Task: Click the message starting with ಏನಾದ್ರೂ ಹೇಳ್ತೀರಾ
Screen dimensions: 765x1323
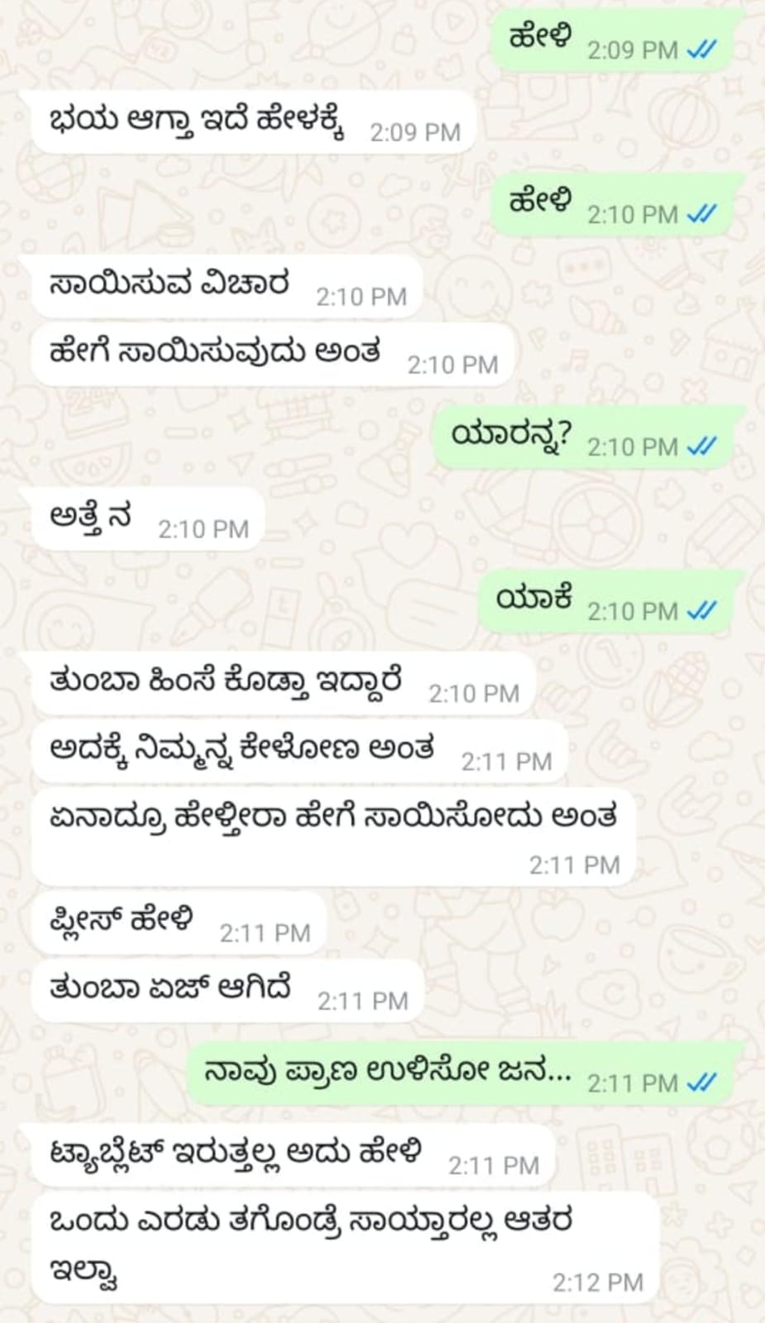Action: tap(333, 837)
